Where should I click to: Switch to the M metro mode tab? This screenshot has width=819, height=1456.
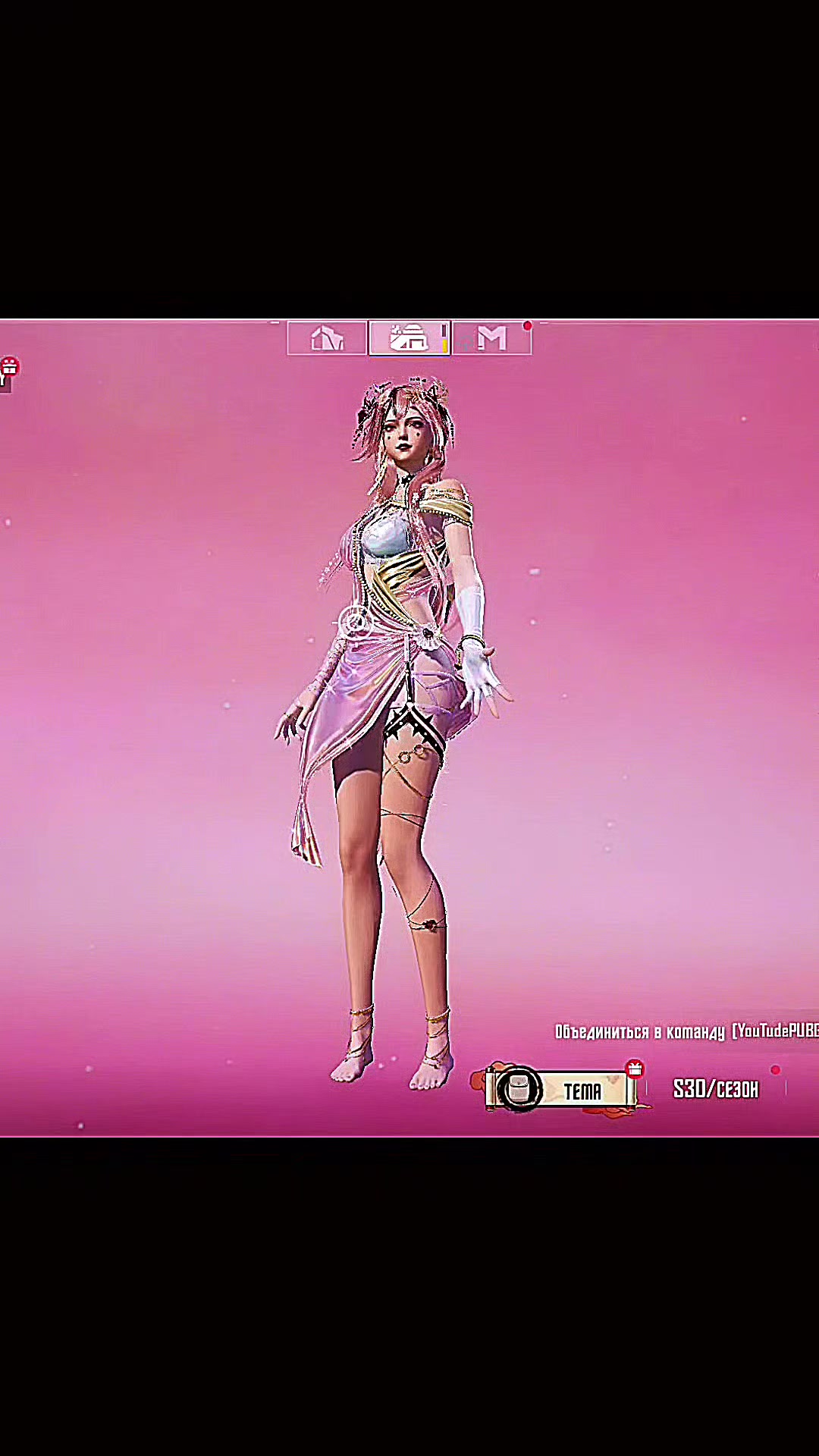491,338
